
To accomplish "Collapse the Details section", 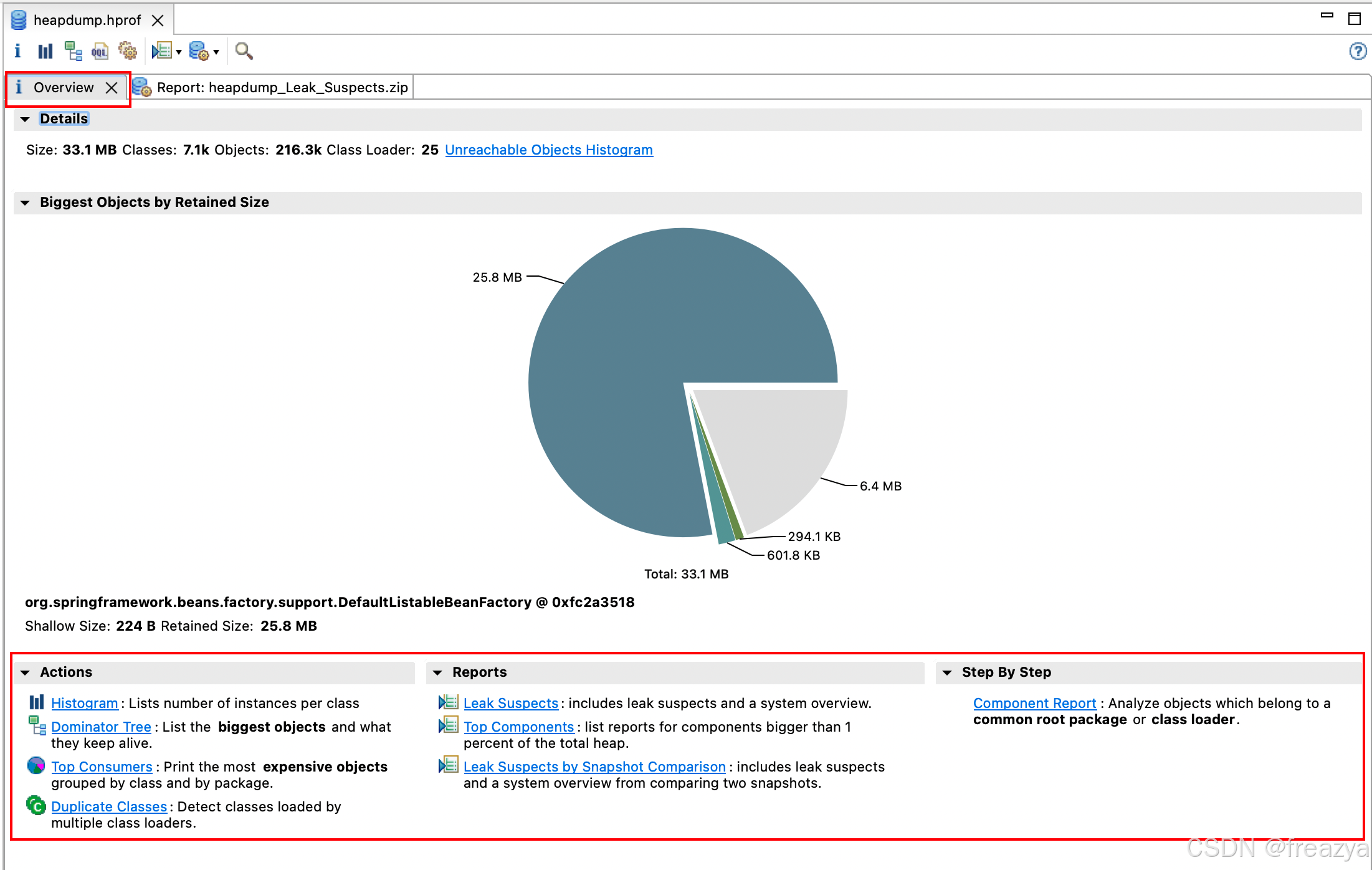I will (25, 119).
